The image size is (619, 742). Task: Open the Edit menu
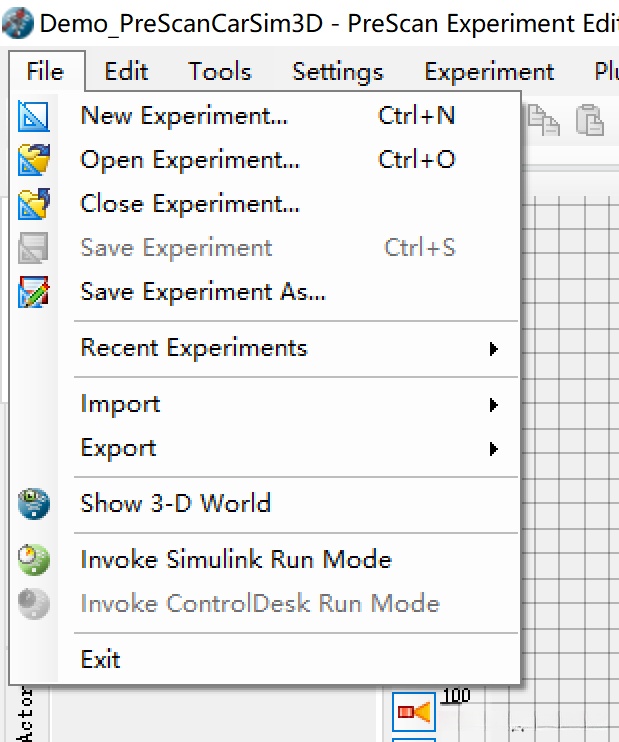coord(126,72)
